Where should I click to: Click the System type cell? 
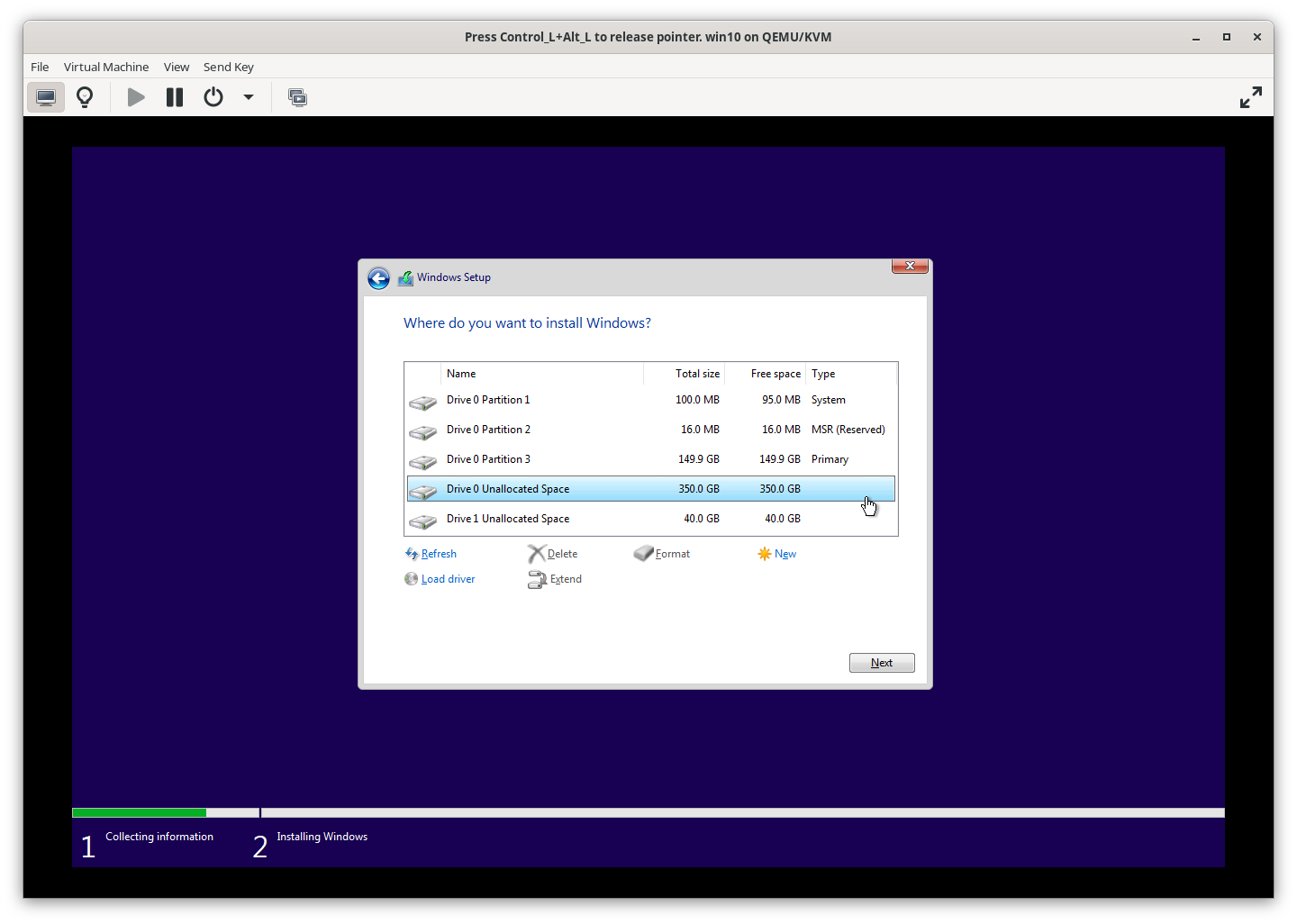(829, 400)
